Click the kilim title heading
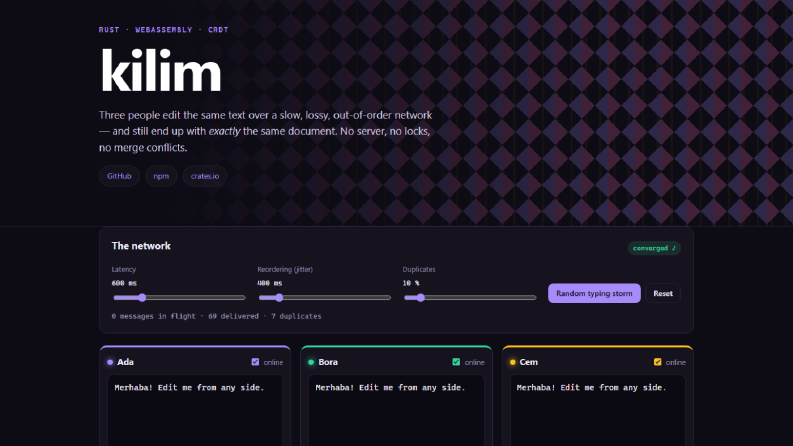Image resolution: width=793 pixels, height=446 pixels. 161,70
